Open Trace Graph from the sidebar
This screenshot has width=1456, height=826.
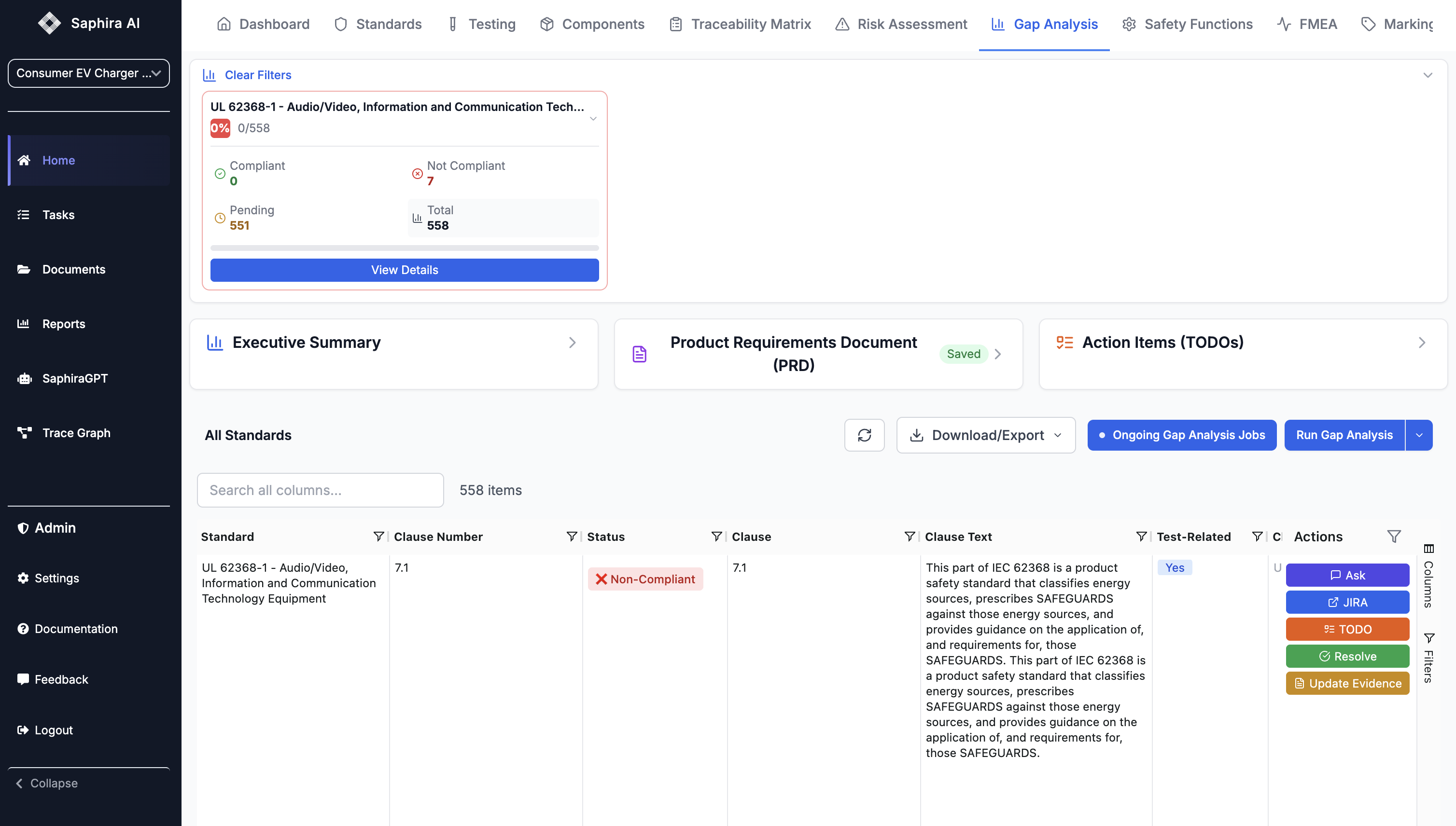[76, 433]
